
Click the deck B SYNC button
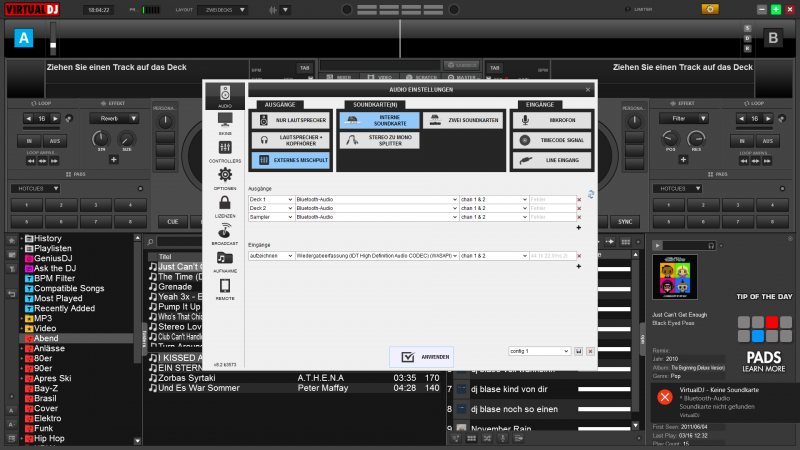coord(625,222)
